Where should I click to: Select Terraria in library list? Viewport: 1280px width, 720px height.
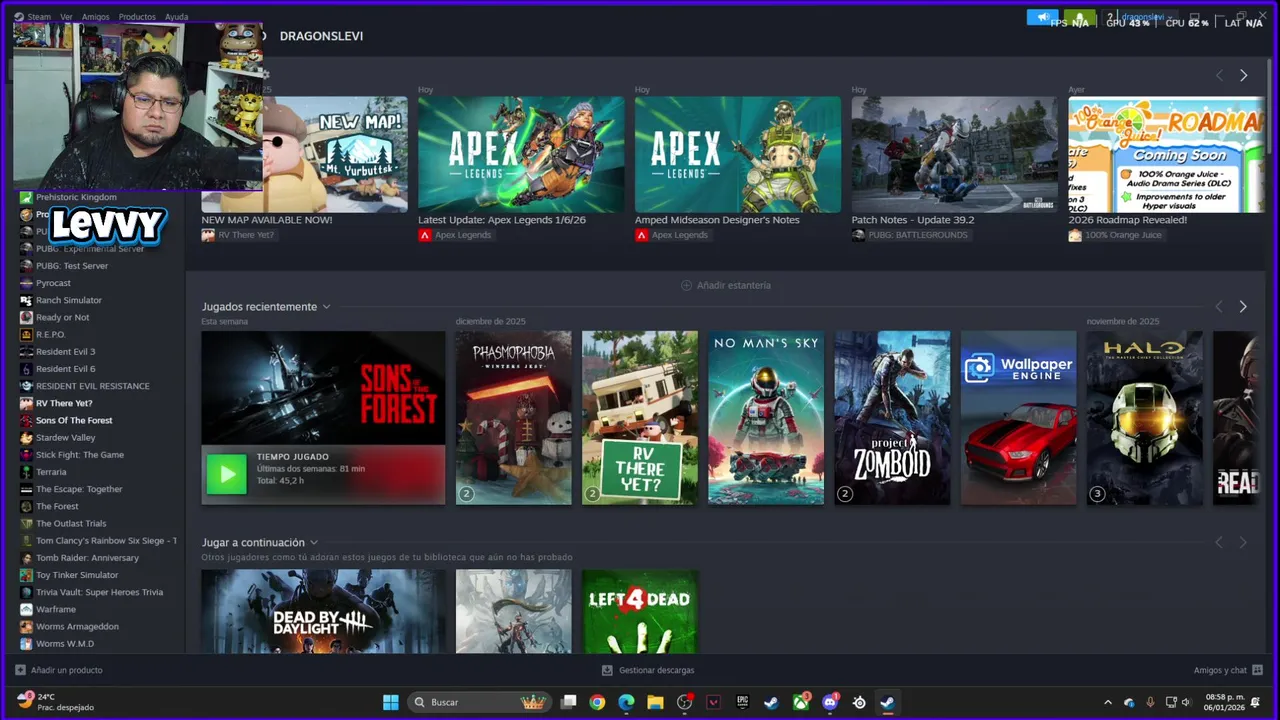(51, 472)
